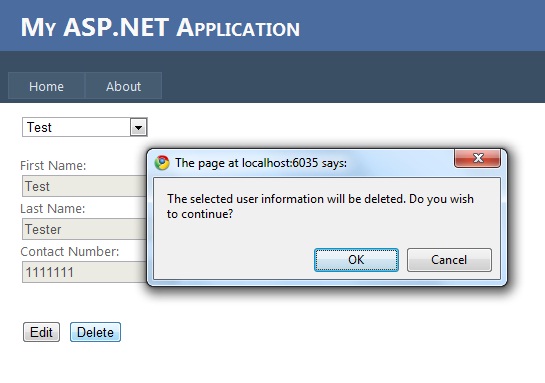
Task: Click the Edit button
Action: tap(41, 332)
